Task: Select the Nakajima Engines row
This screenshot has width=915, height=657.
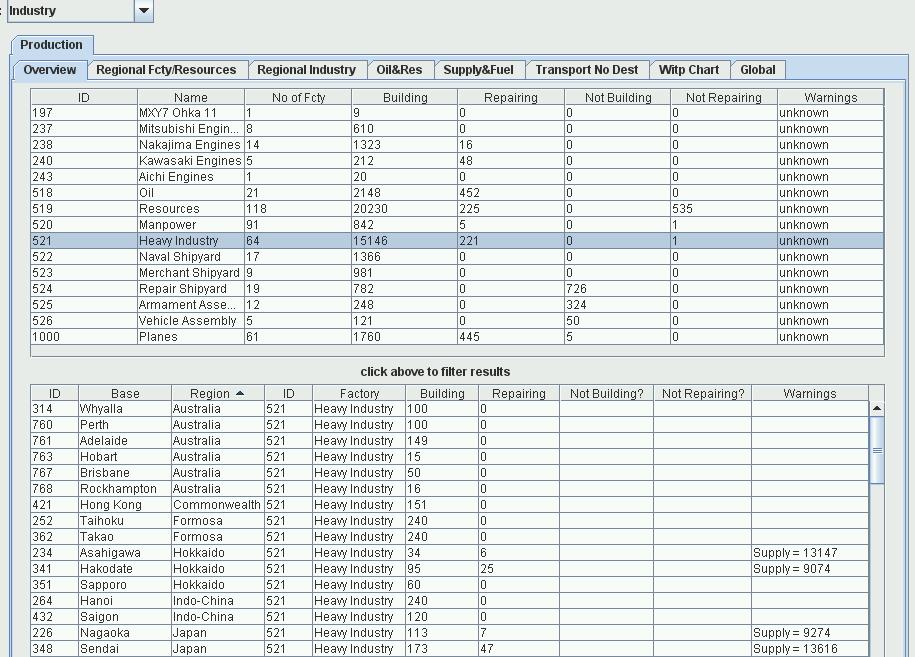Action: pos(457,145)
